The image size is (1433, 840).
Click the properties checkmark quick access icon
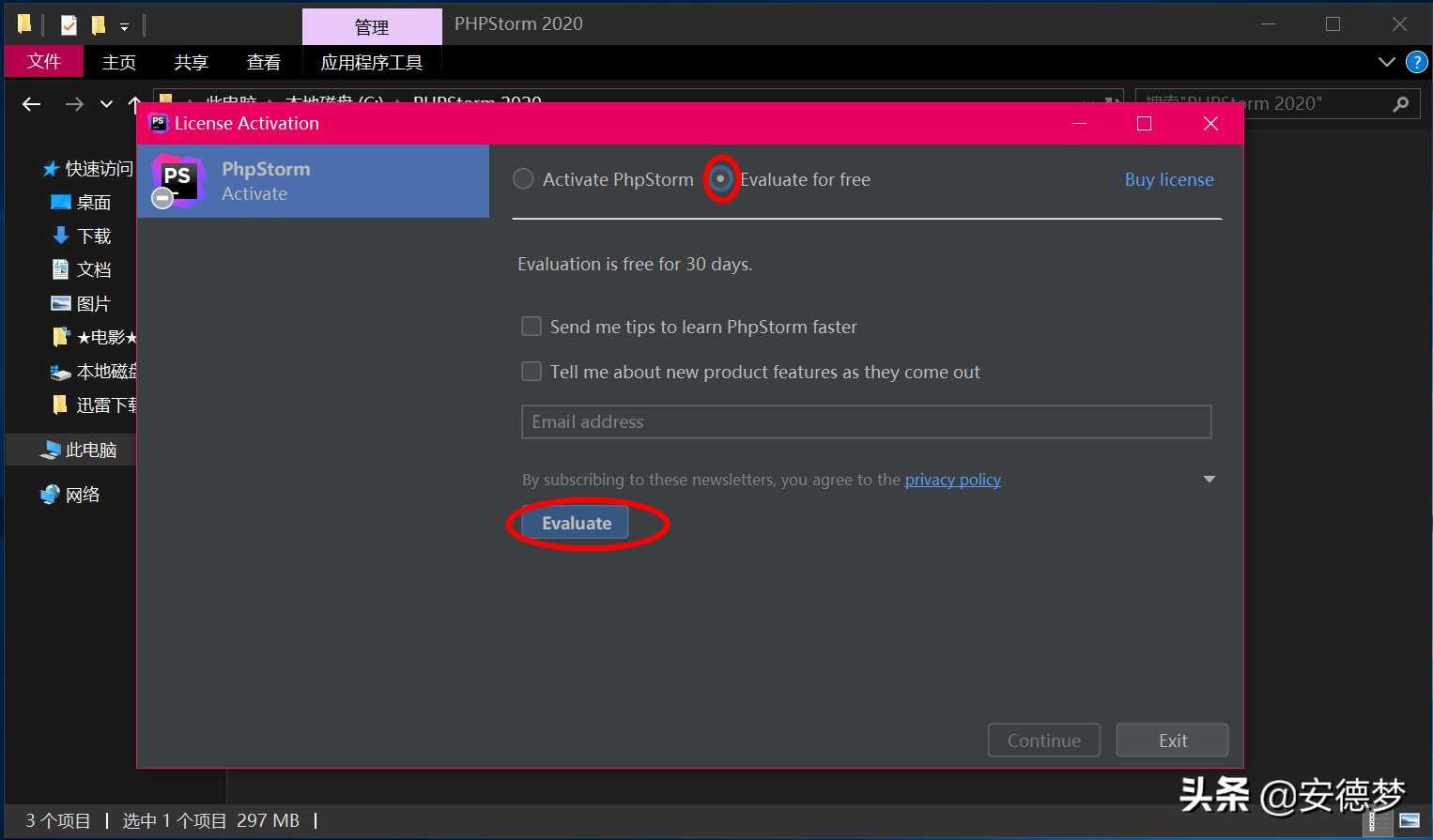[x=69, y=24]
